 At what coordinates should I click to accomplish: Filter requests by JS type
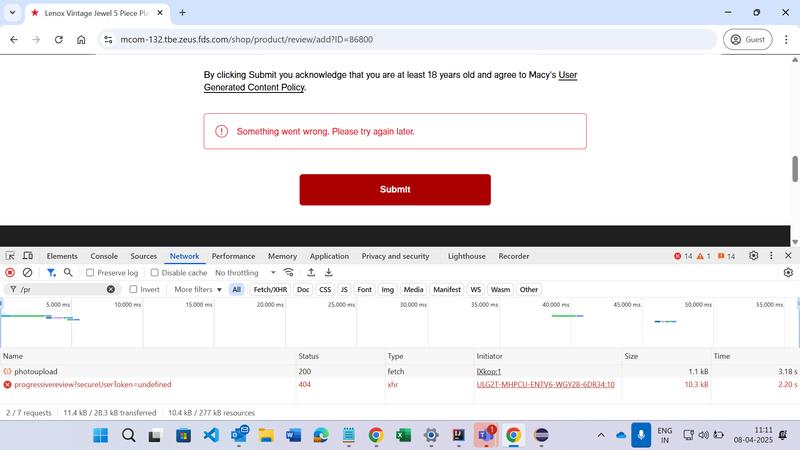click(x=344, y=289)
